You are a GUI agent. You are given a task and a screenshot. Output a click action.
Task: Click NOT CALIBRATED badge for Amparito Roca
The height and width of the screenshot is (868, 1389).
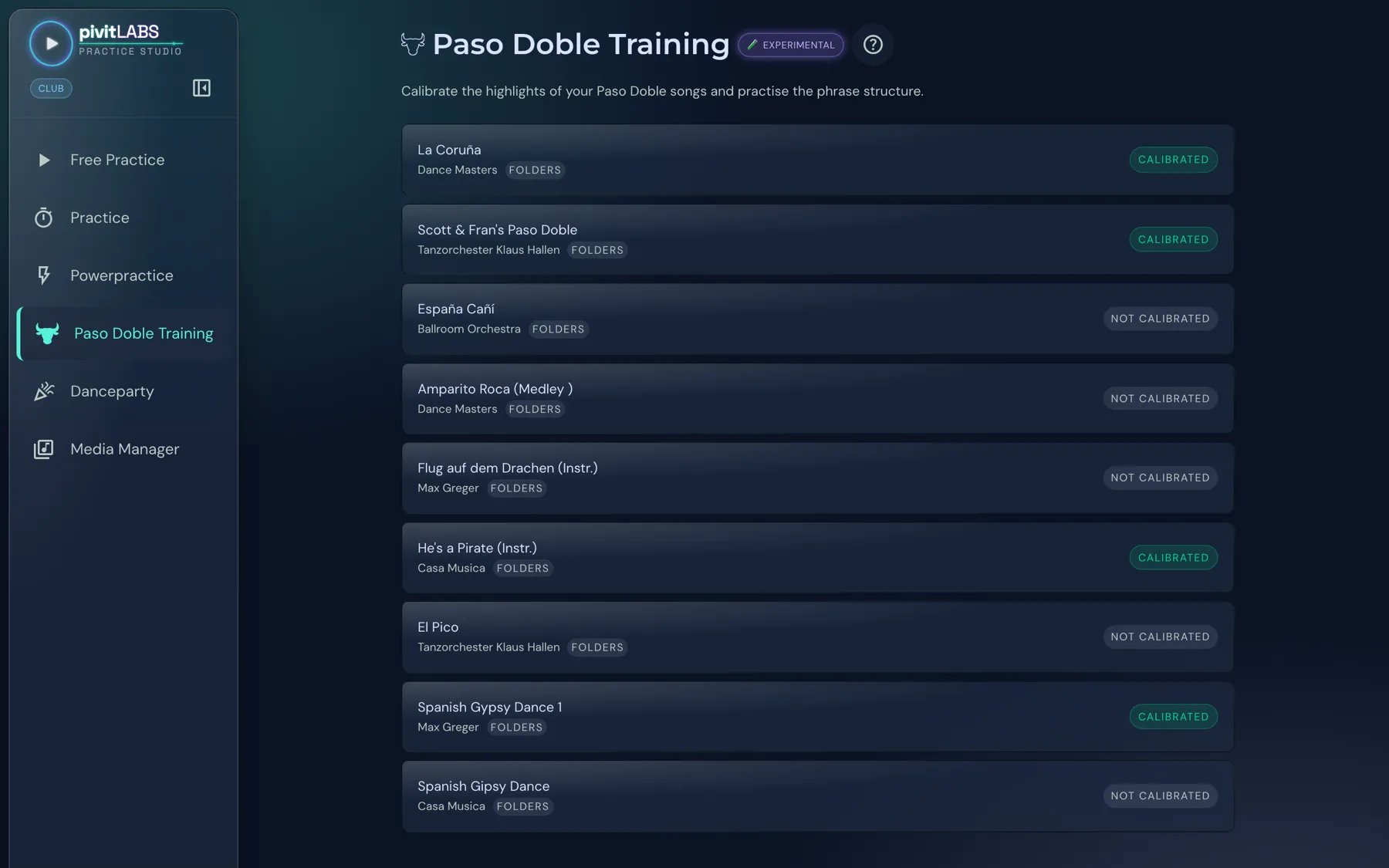click(1160, 398)
